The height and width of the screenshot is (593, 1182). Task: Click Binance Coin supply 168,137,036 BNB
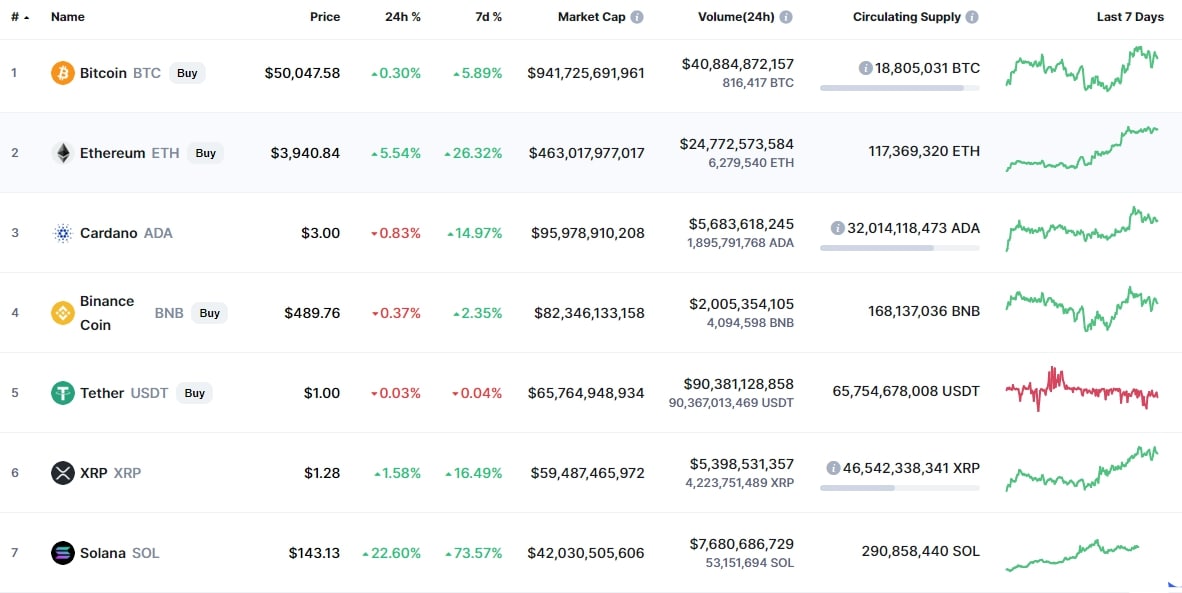pos(924,313)
